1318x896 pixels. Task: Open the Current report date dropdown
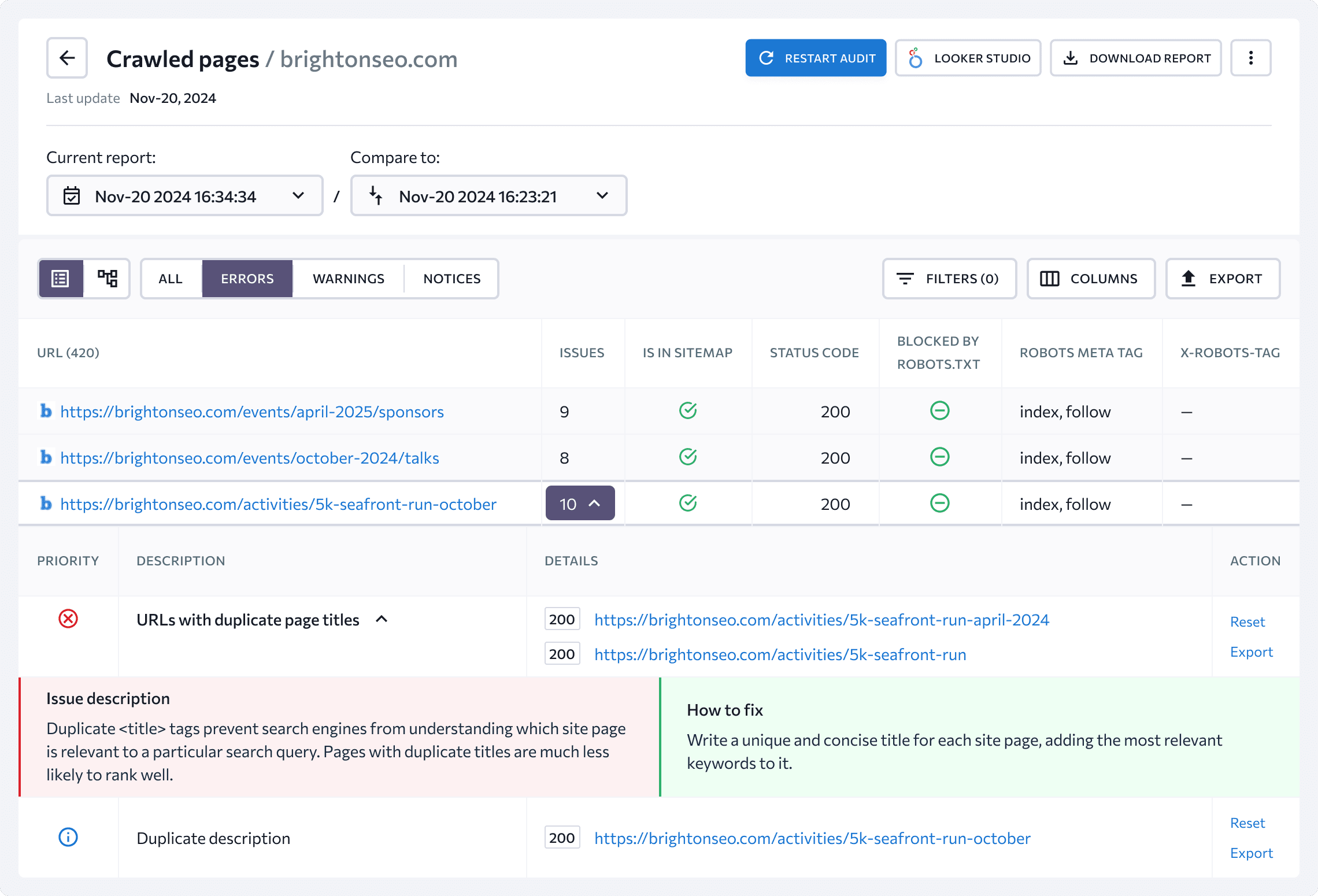pos(185,196)
